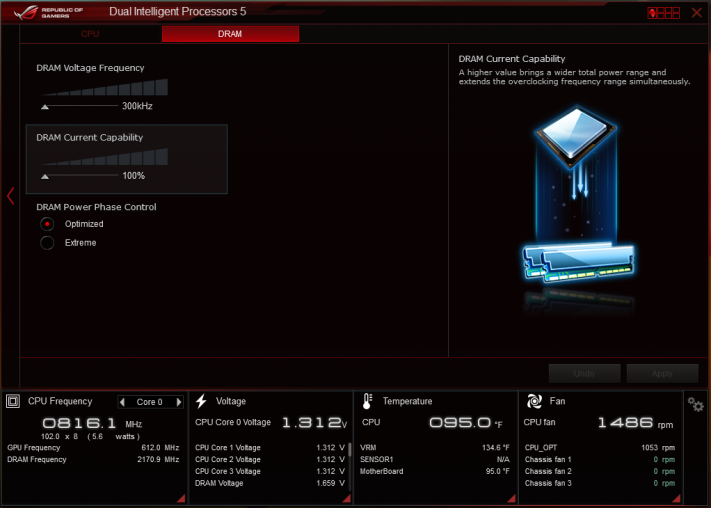Open the red grid layout icon
The image size is (711, 508).
(663, 13)
